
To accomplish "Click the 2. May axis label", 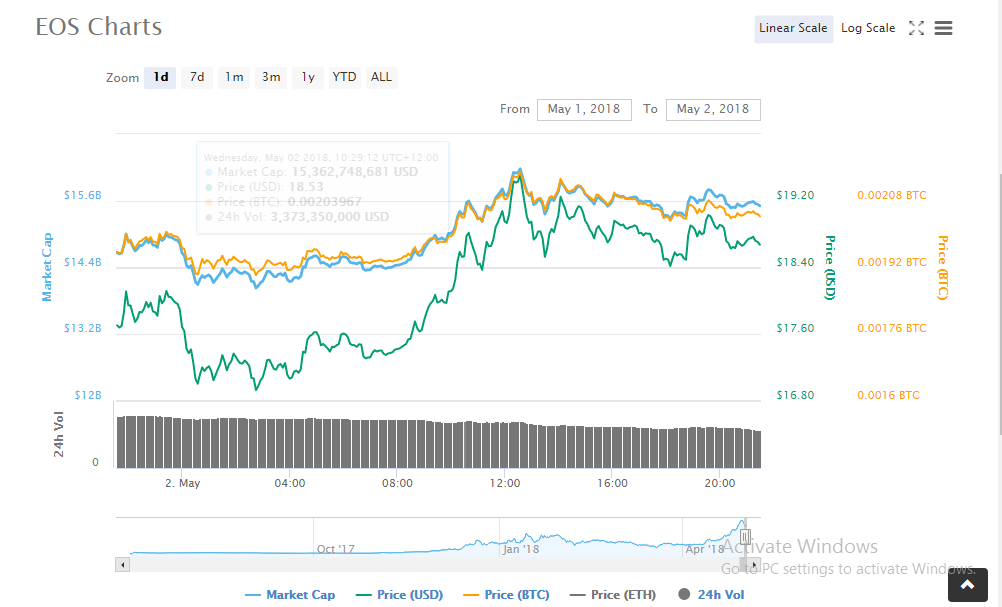I will [183, 484].
